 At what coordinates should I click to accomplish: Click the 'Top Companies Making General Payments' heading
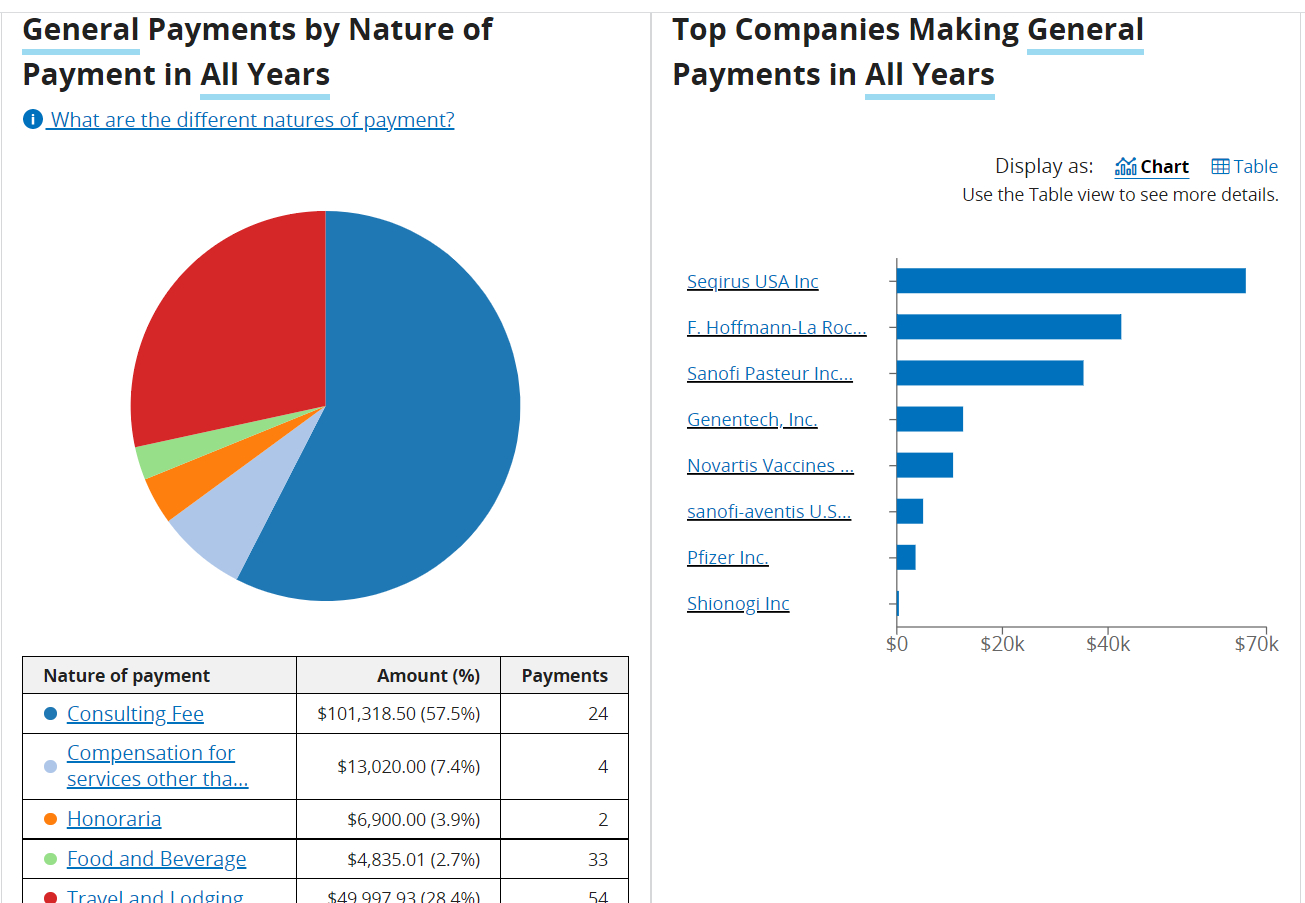[x=908, y=52]
